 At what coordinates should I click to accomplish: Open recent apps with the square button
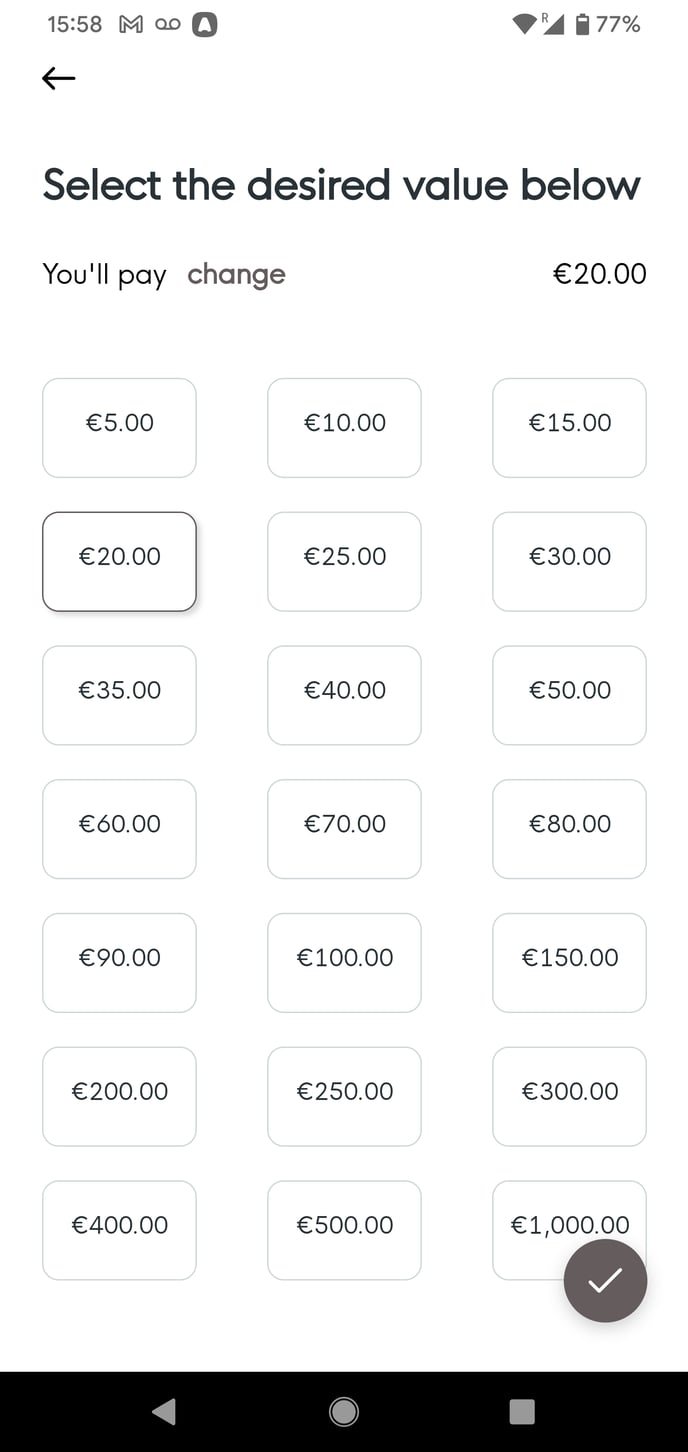tap(522, 1411)
